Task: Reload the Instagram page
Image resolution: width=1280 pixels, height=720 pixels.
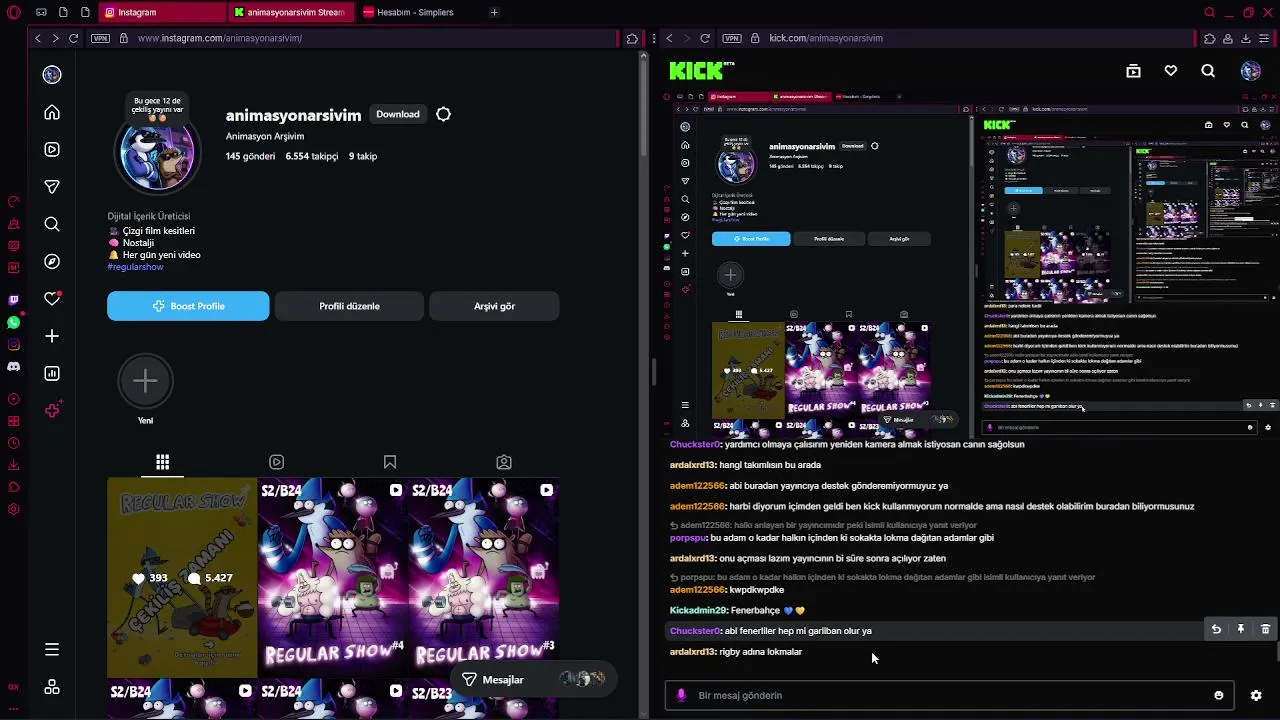Action: coord(73,38)
